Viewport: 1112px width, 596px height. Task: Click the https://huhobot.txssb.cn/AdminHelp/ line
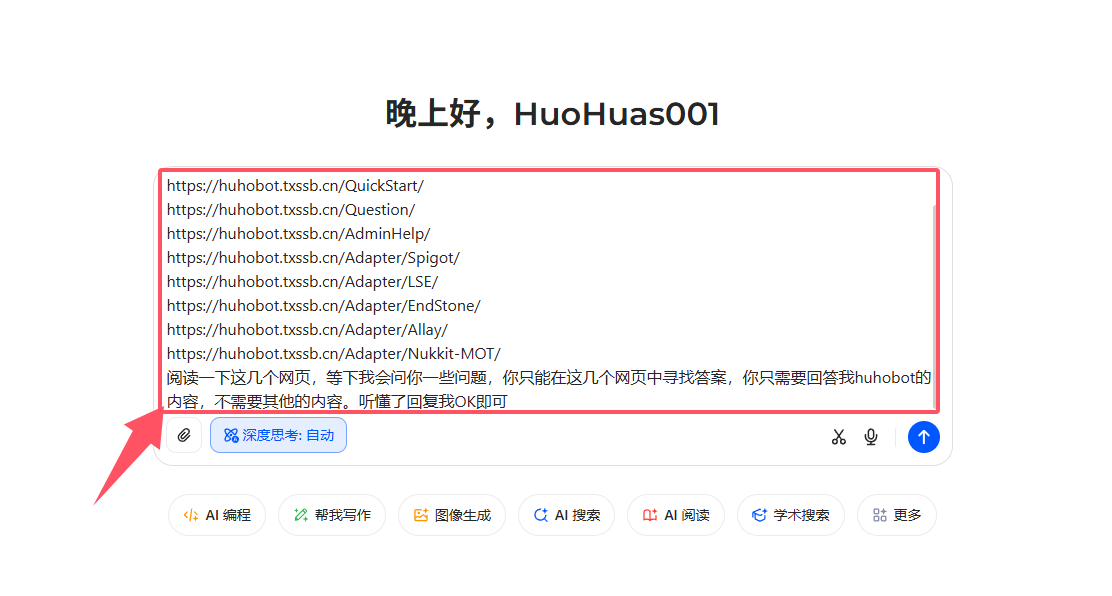click(x=299, y=234)
